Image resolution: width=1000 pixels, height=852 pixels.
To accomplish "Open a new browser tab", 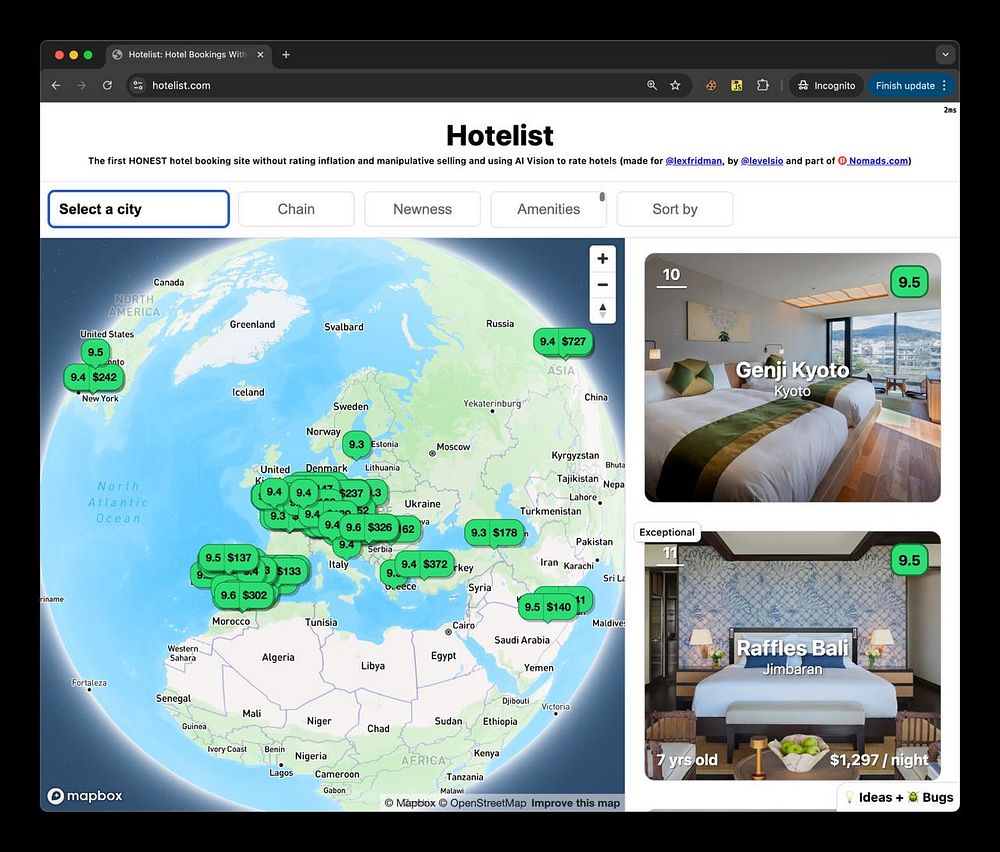I will pyautogui.click(x=286, y=55).
